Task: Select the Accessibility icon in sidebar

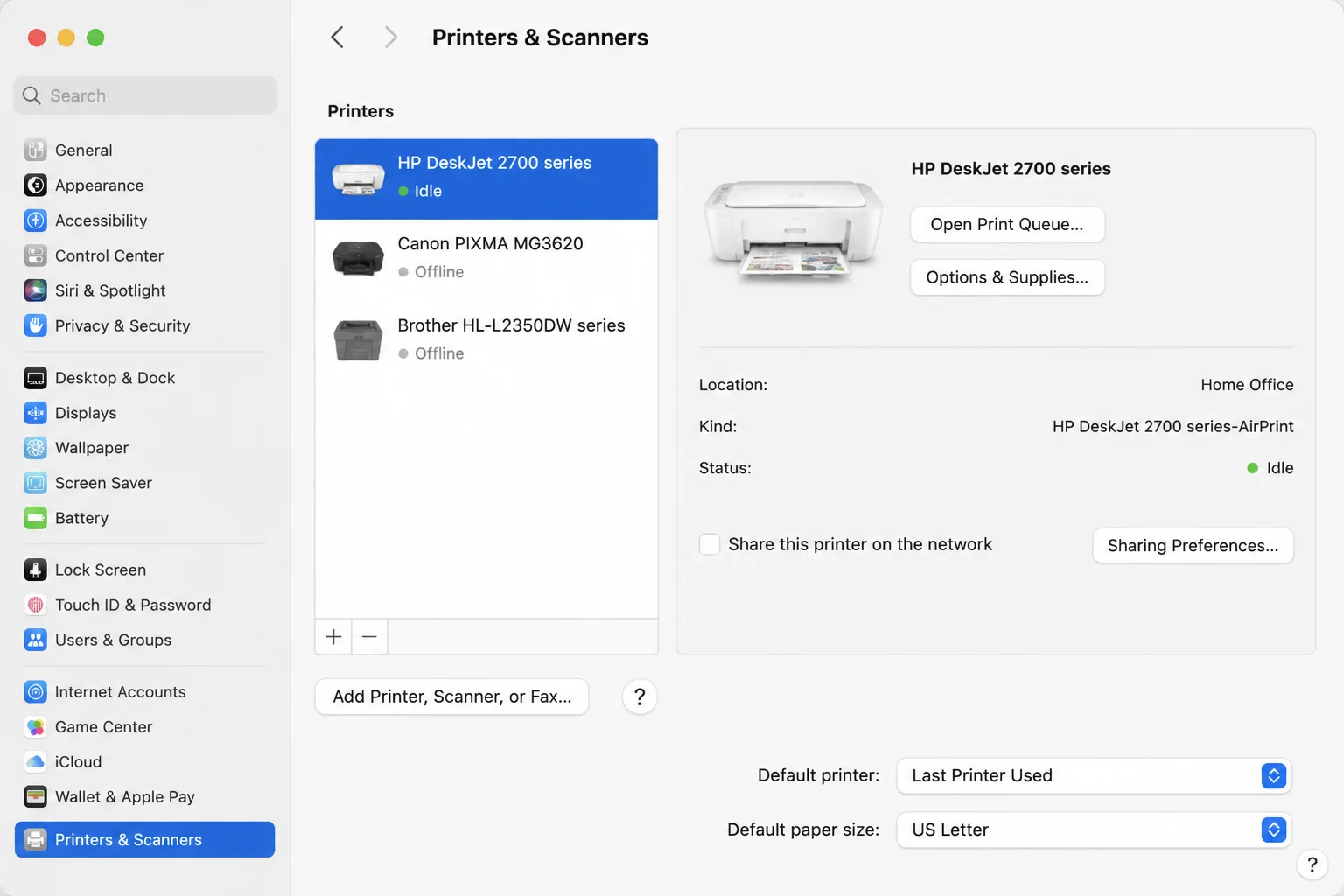Action: [x=35, y=220]
